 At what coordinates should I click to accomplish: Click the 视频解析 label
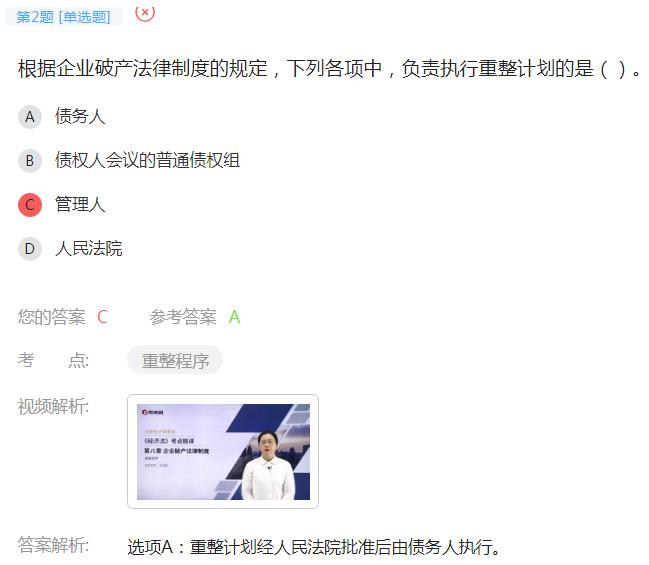(x=53, y=406)
